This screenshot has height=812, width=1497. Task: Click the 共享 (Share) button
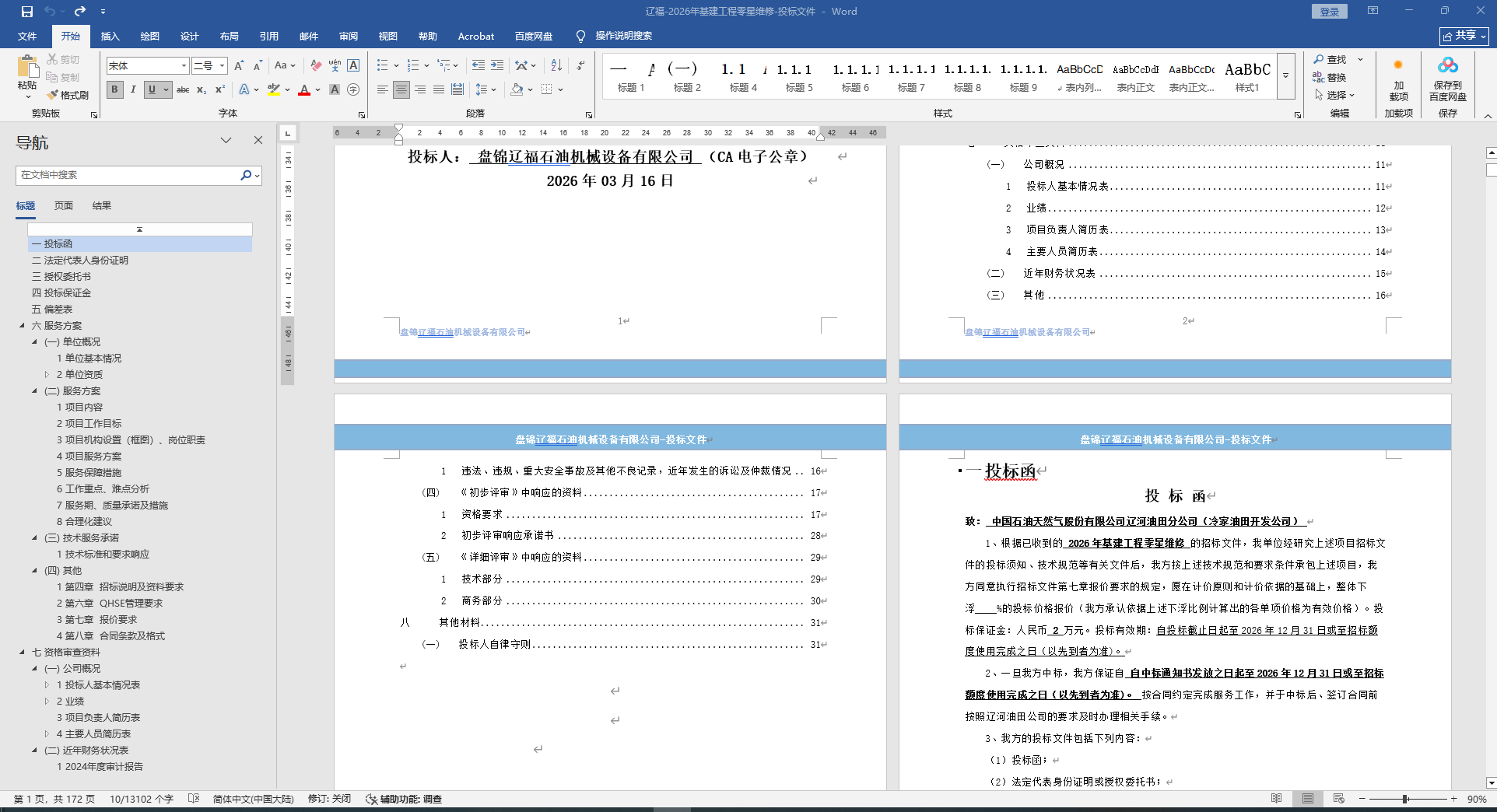[1464, 37]
